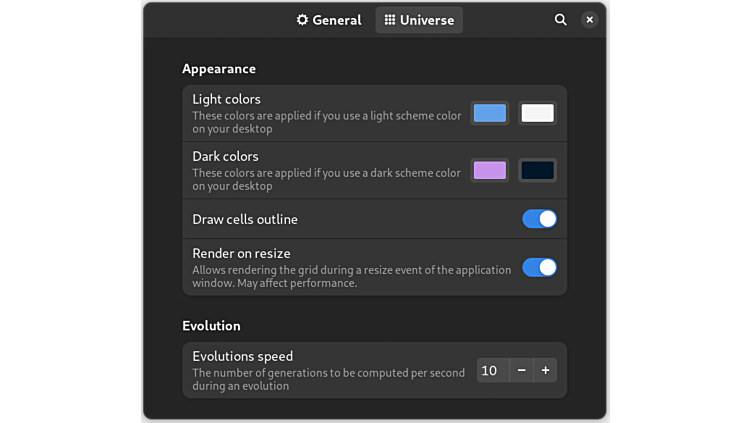
Task: Click the Render on resize description text
Action: (x=350, y=276)
